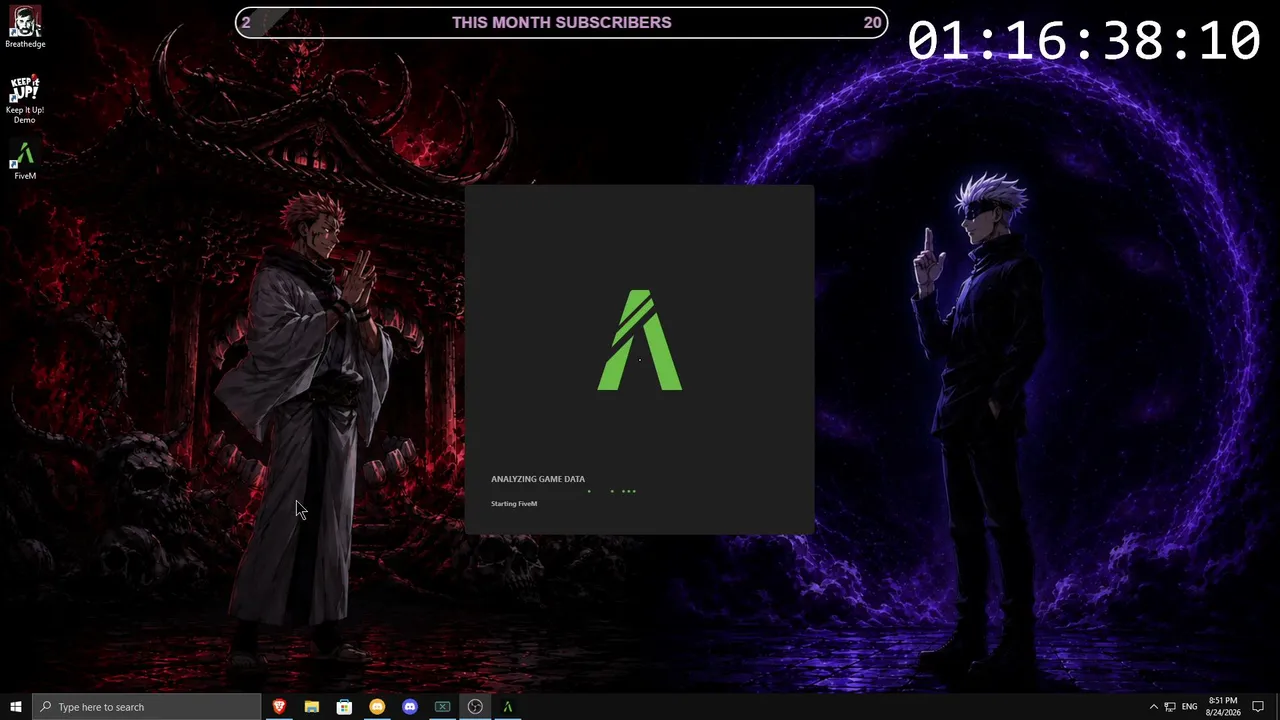Select the Keep It Up! Demo desktop shortcut
Viewport: 1280px width, 720px height.
point(25,99)
